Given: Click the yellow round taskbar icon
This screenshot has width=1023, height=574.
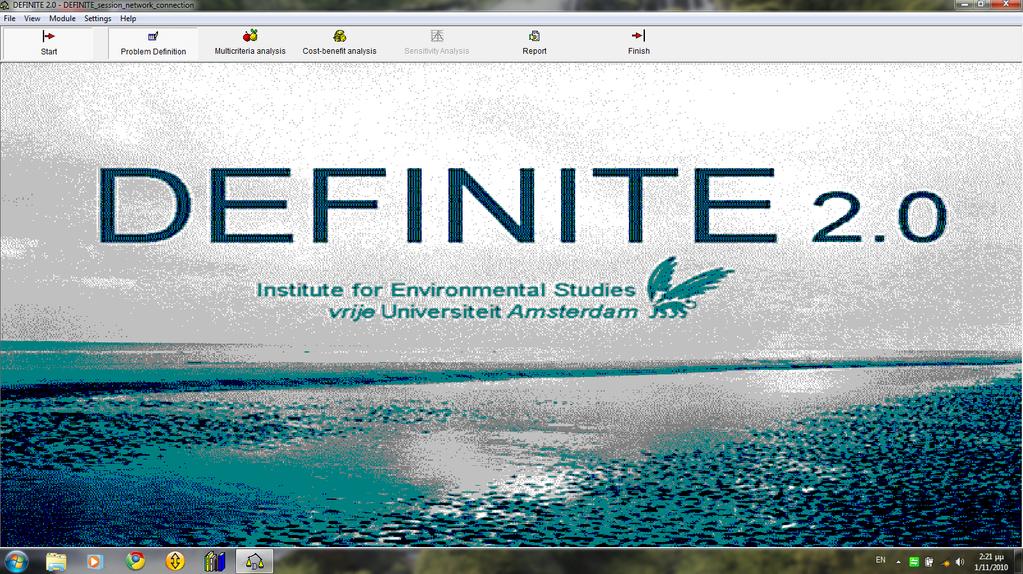Looking at the screenshot, I should point(175,561).
